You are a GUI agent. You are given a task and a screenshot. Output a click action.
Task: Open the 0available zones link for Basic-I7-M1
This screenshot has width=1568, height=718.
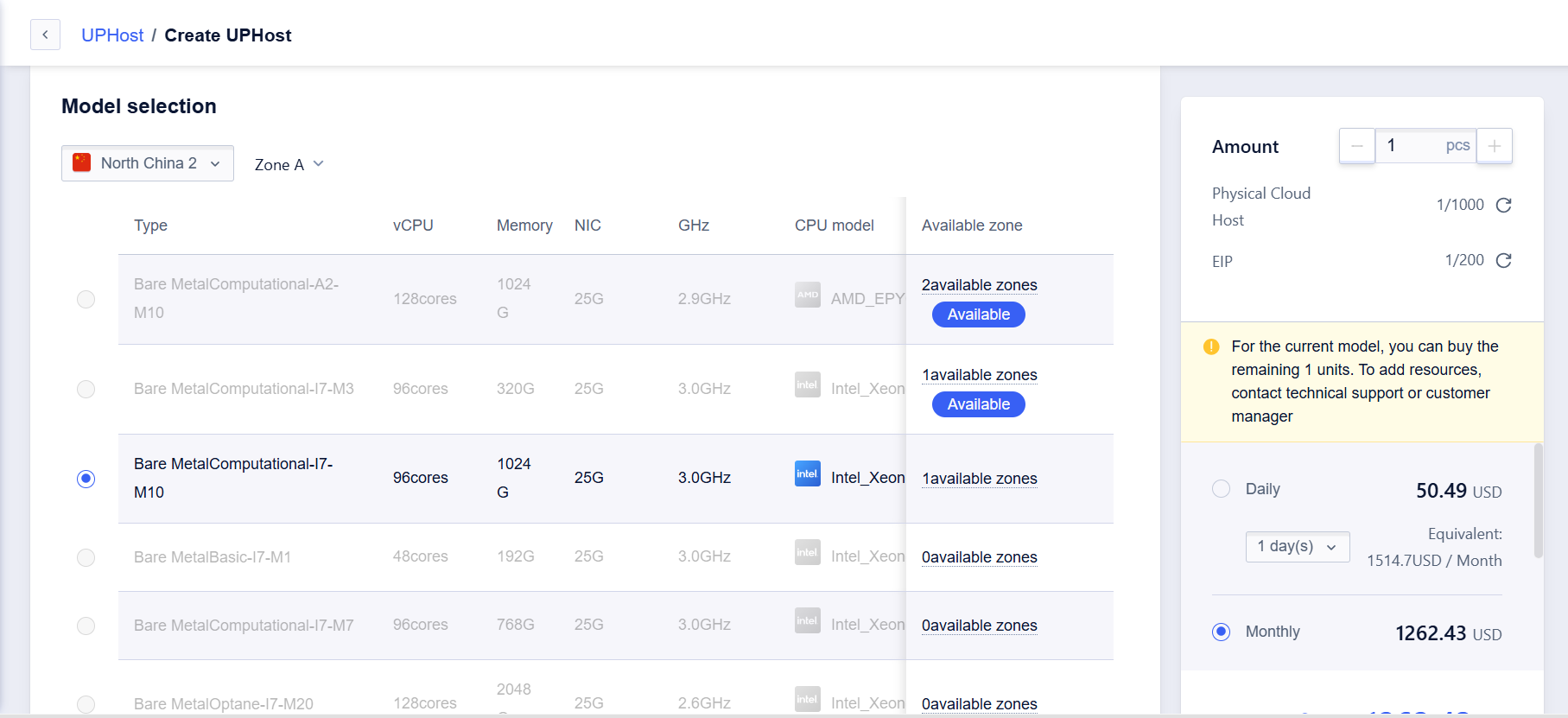pyautogui.click(x=980, y=557)
